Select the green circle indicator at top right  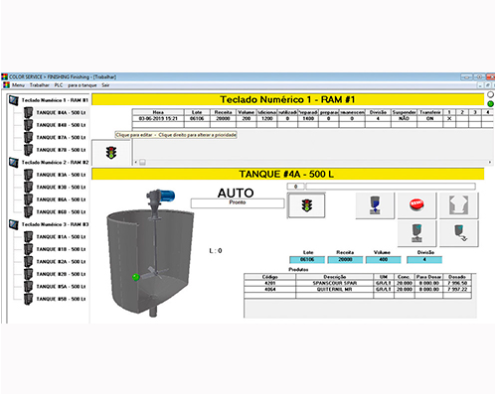pyautogui.click(x=490, y=104)
